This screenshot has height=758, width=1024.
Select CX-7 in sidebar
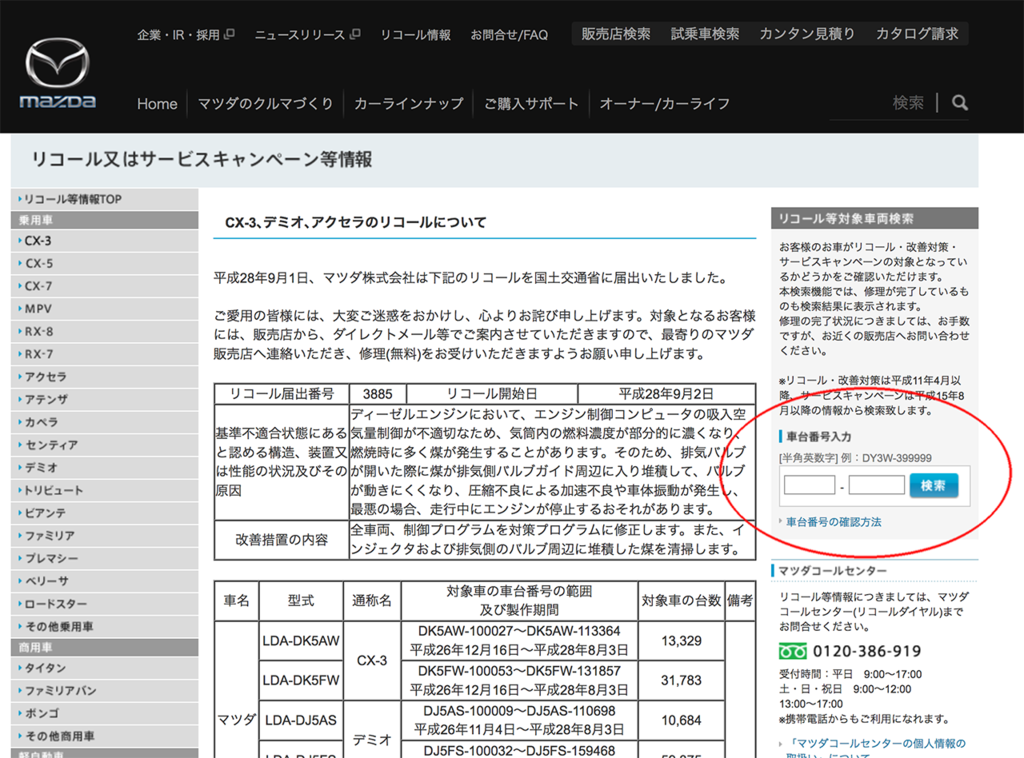click(104, 286)
